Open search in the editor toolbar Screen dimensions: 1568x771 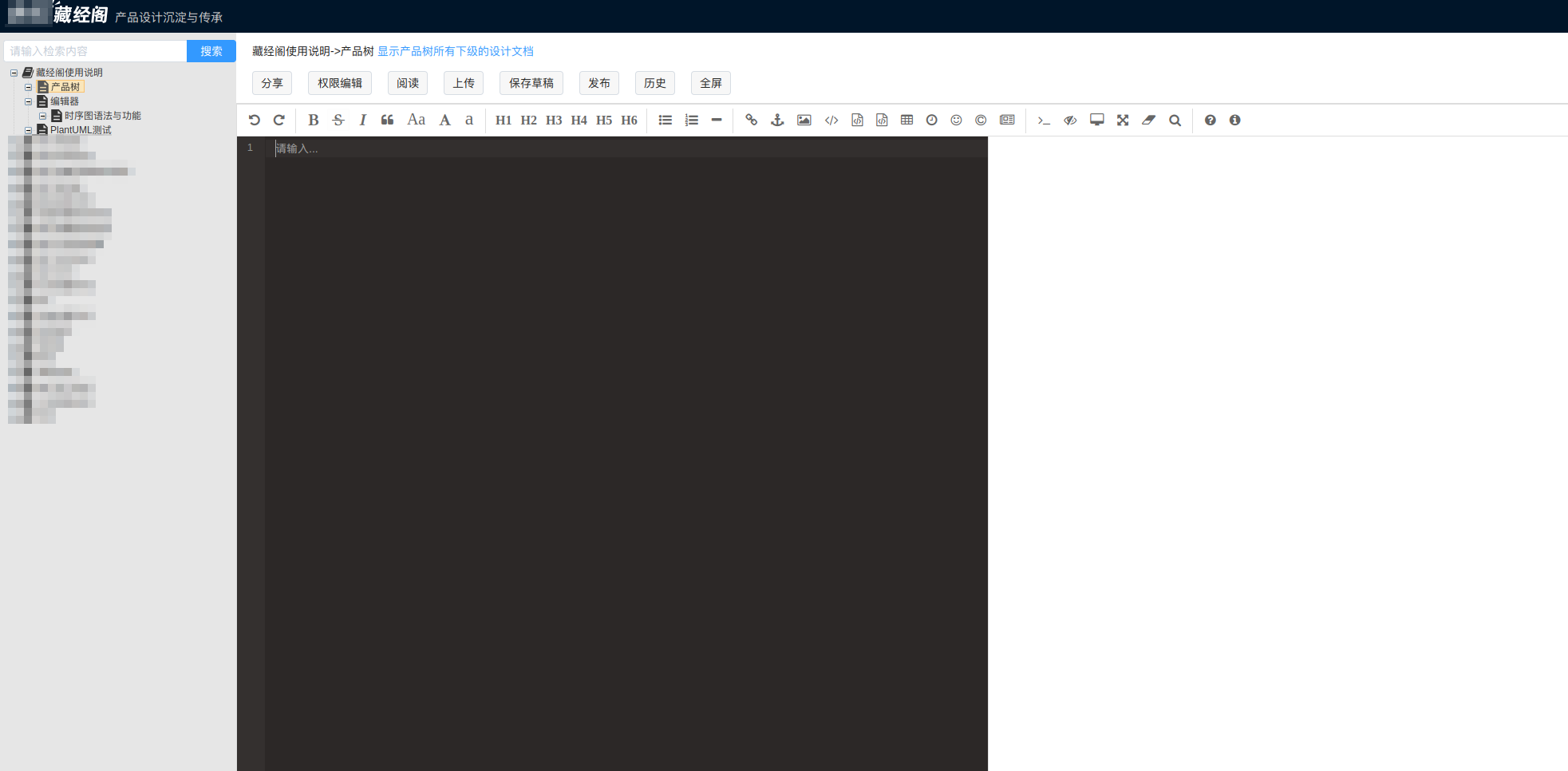(1175, 120)
